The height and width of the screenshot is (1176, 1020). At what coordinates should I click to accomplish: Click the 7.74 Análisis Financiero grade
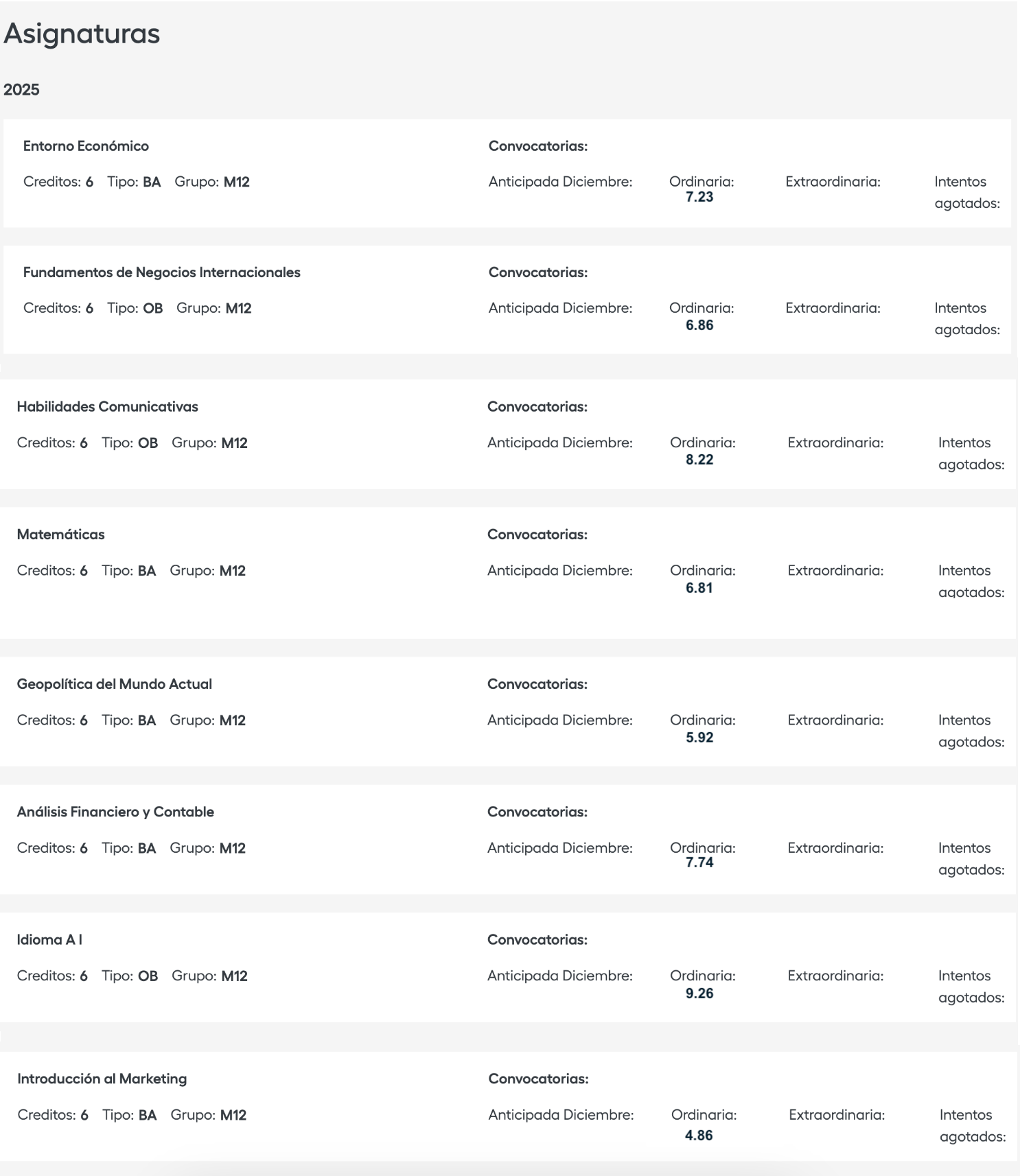coord(699,862)
